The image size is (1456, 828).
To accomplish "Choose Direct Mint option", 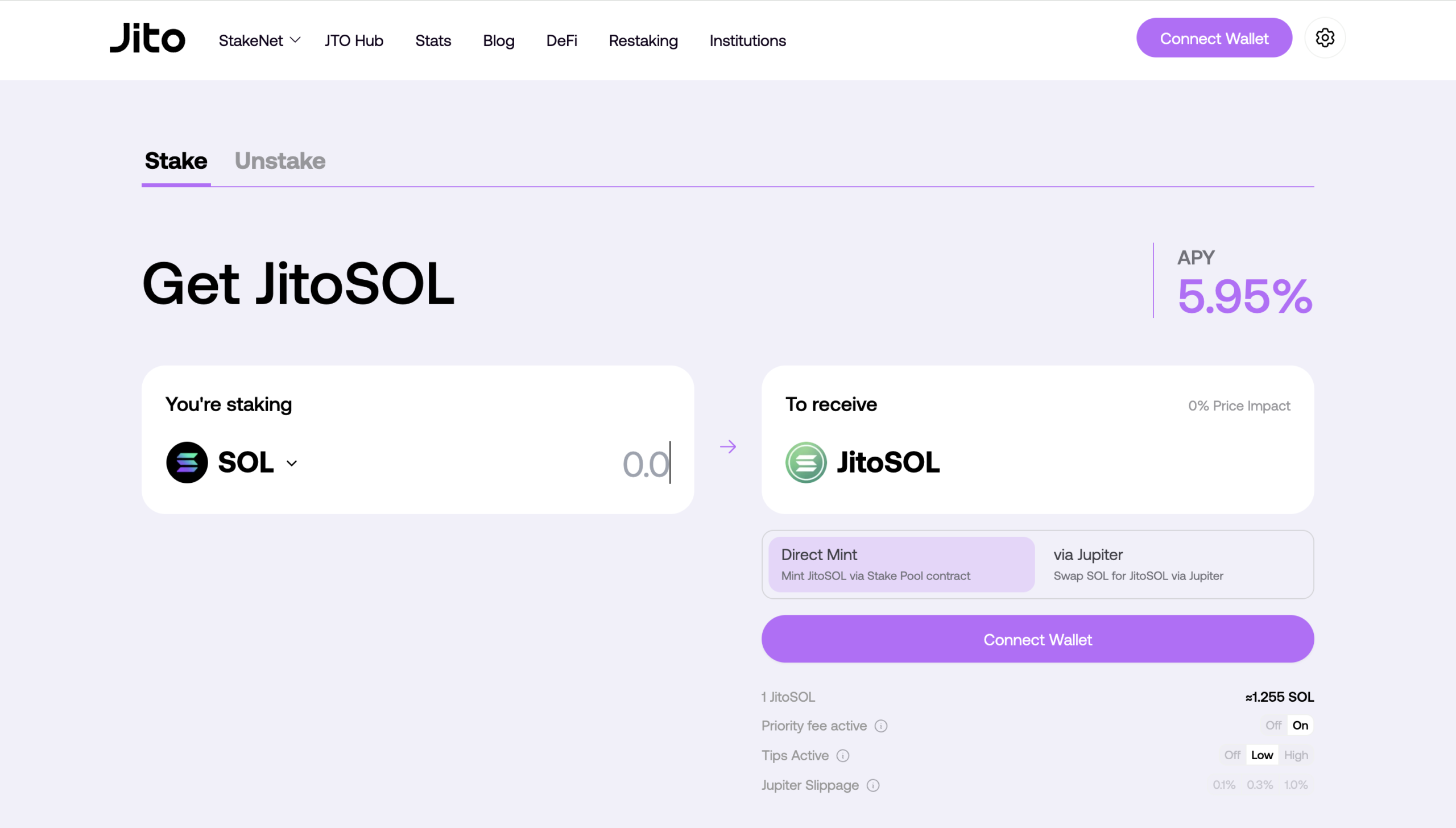I will click(901, 564).
